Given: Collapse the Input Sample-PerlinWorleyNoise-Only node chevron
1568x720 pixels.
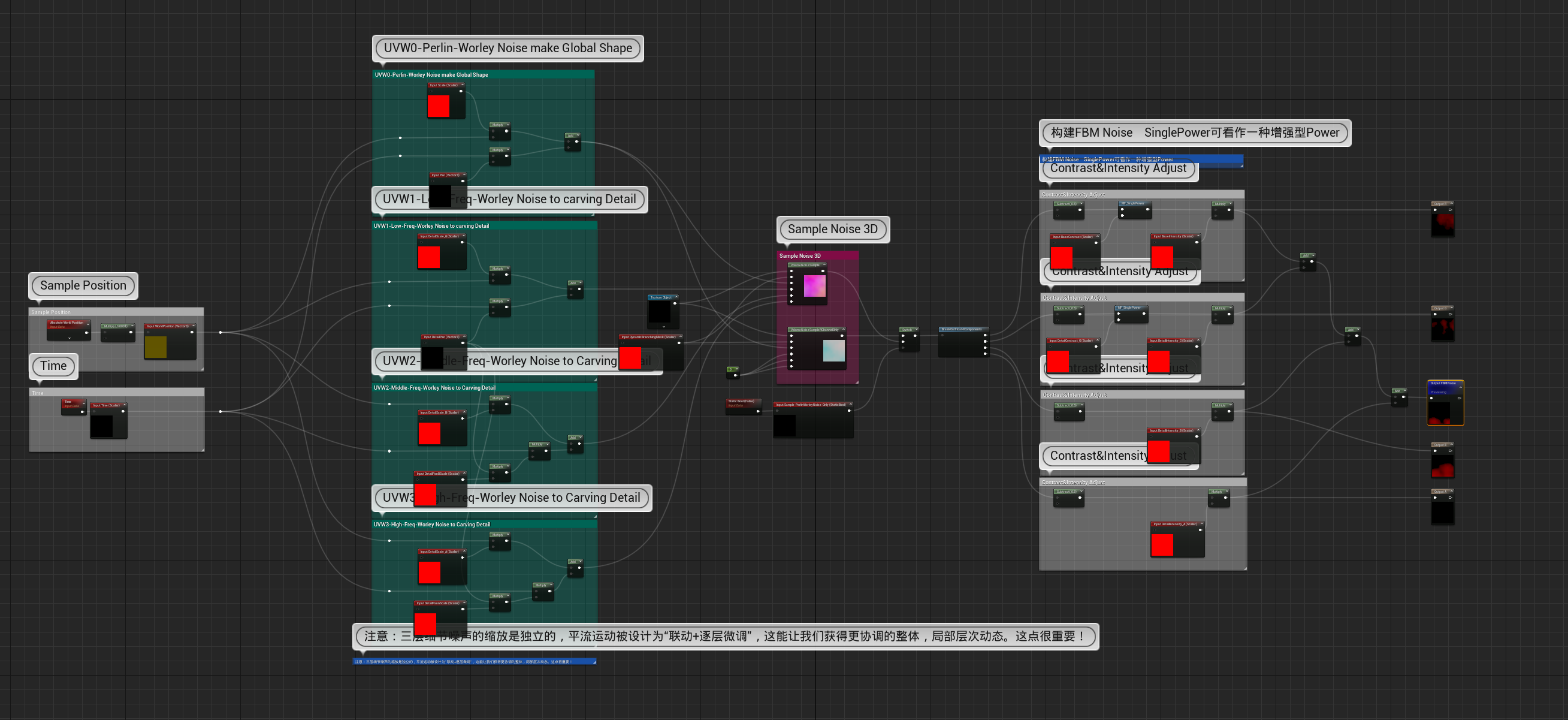Looking at the screenshot, I should pyautogui.click(x=850, y=405).
